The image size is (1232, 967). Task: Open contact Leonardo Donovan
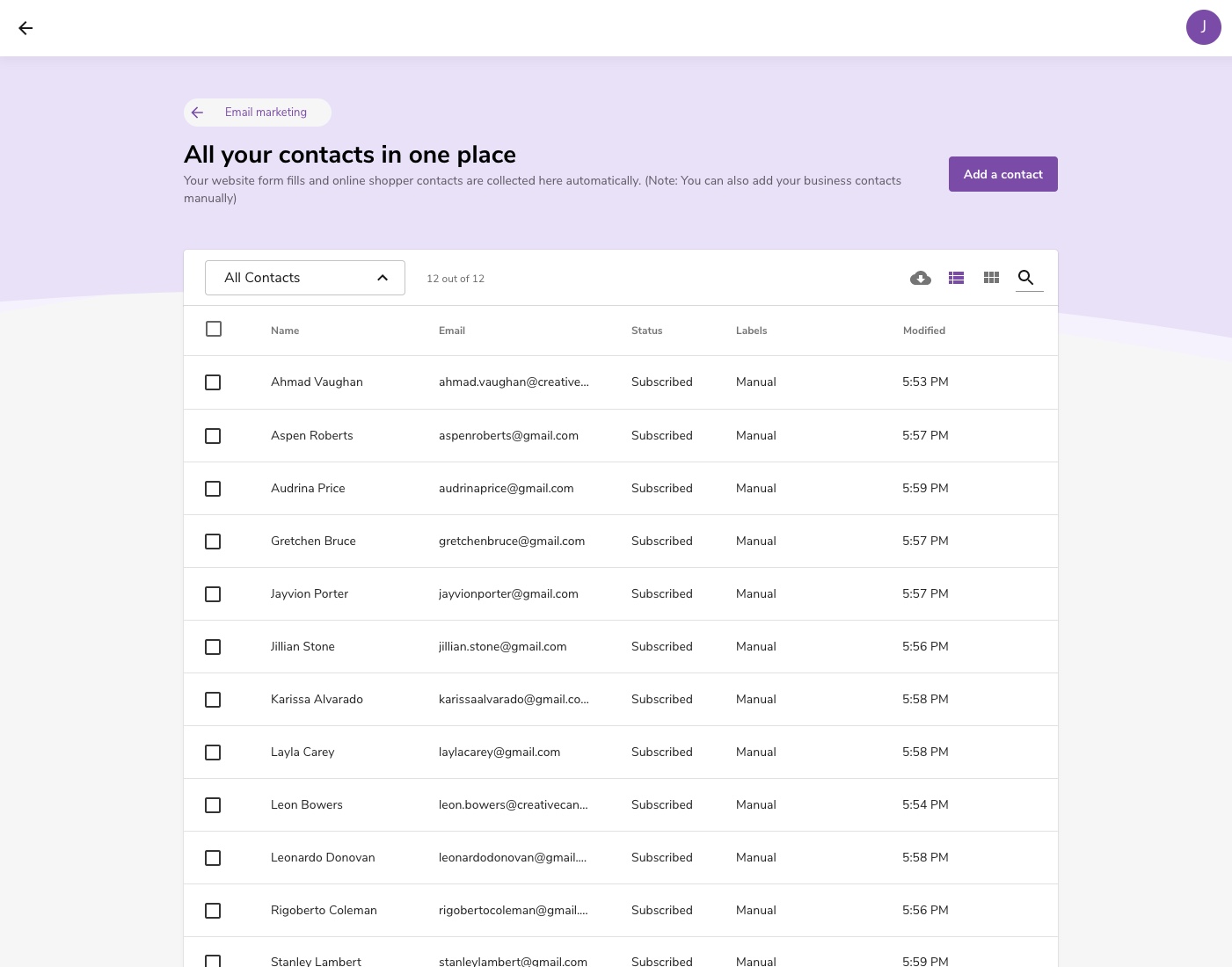click(323, 857)
